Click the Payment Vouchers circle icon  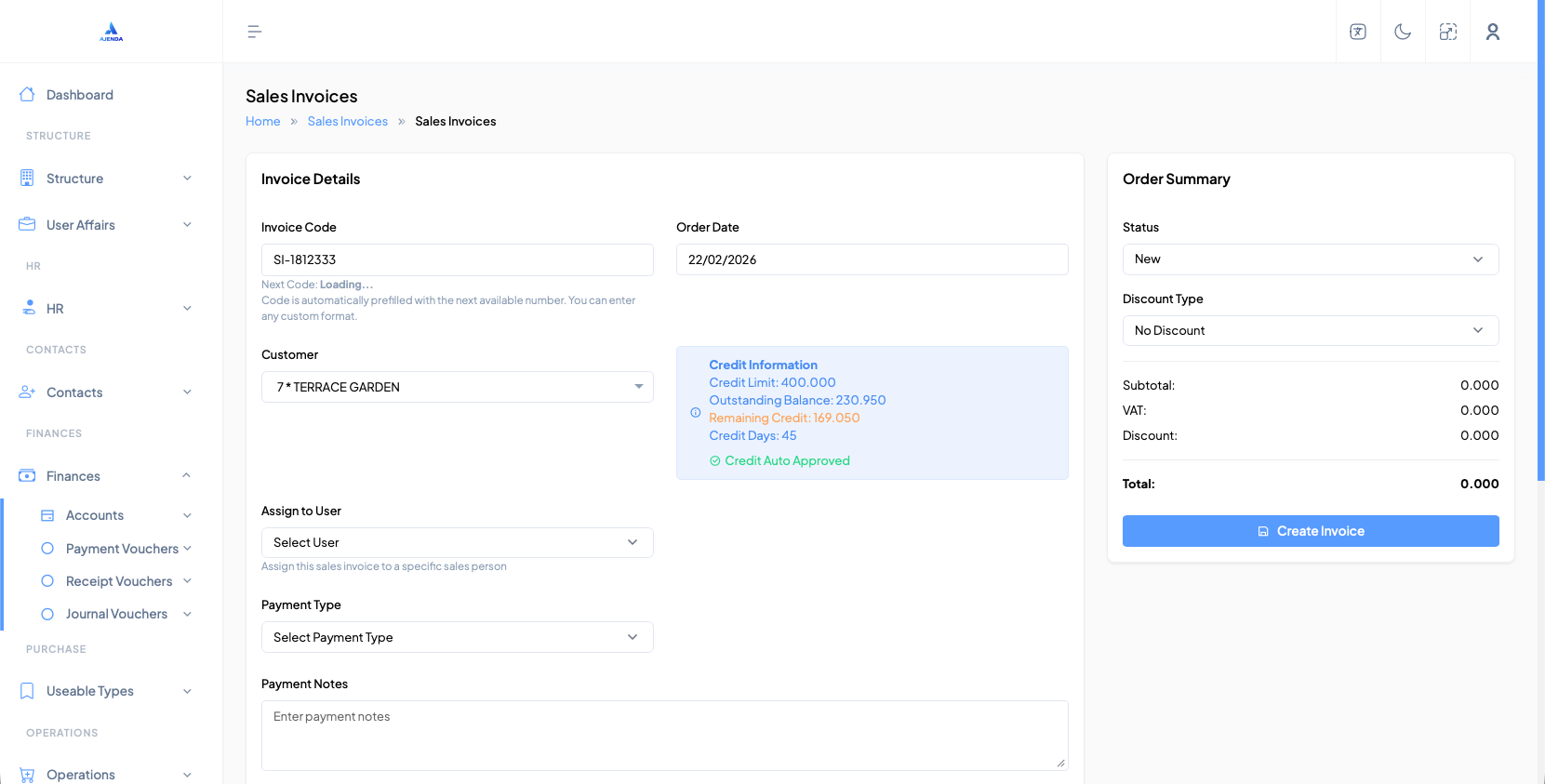[x=47, y=549]
